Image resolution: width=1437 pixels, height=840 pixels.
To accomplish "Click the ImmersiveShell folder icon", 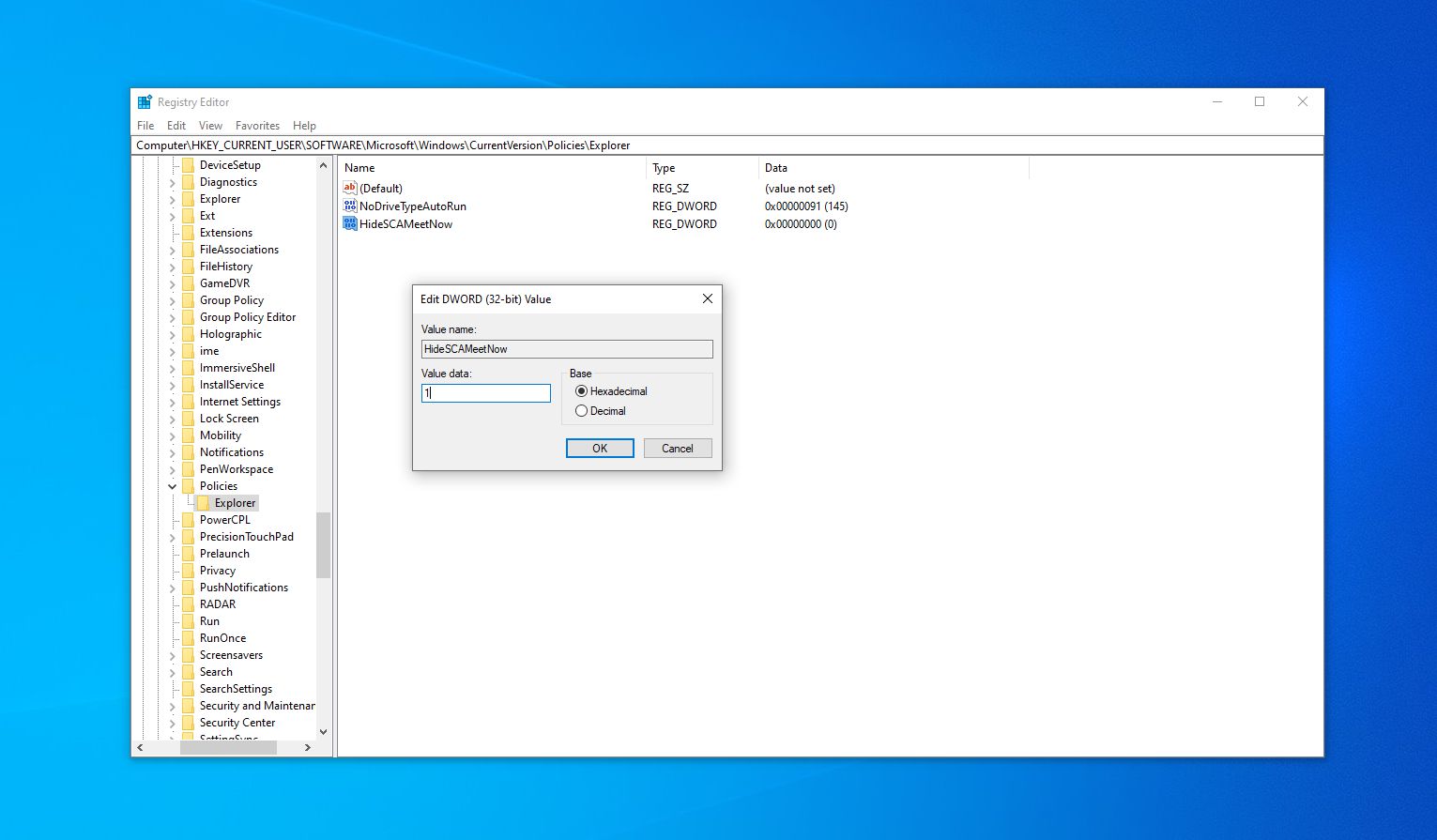I will point(188,368).
